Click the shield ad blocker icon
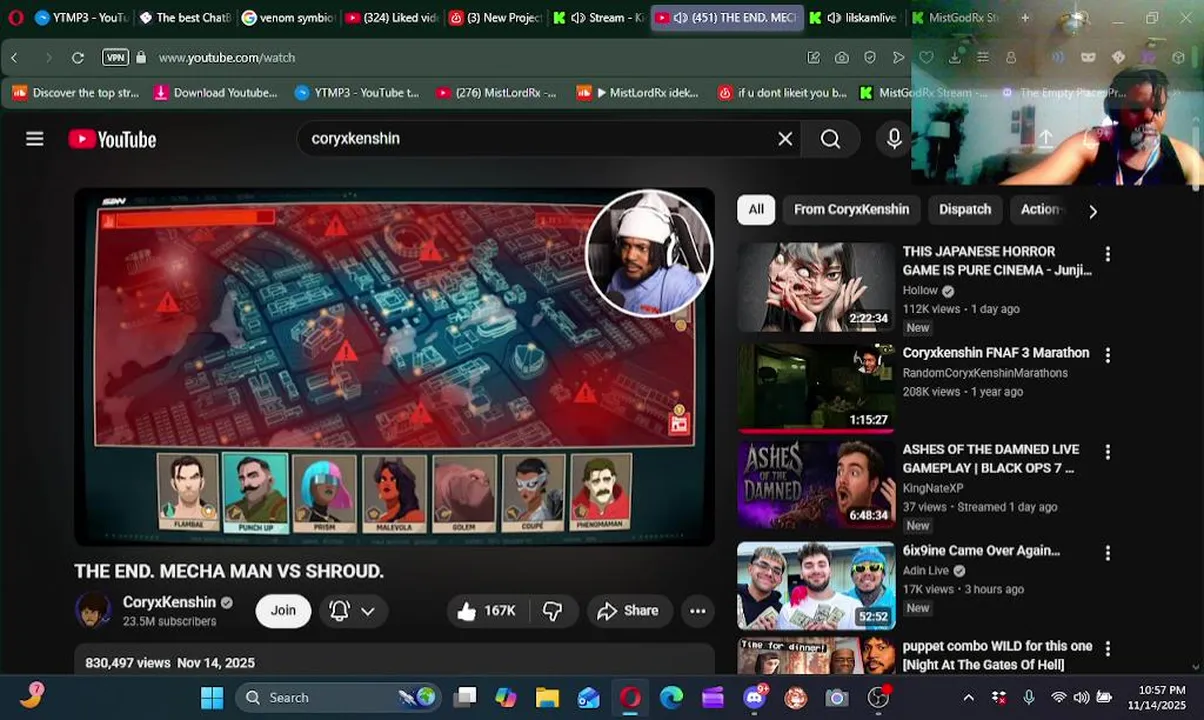1204x720 pixels. (x=870, y=58)
